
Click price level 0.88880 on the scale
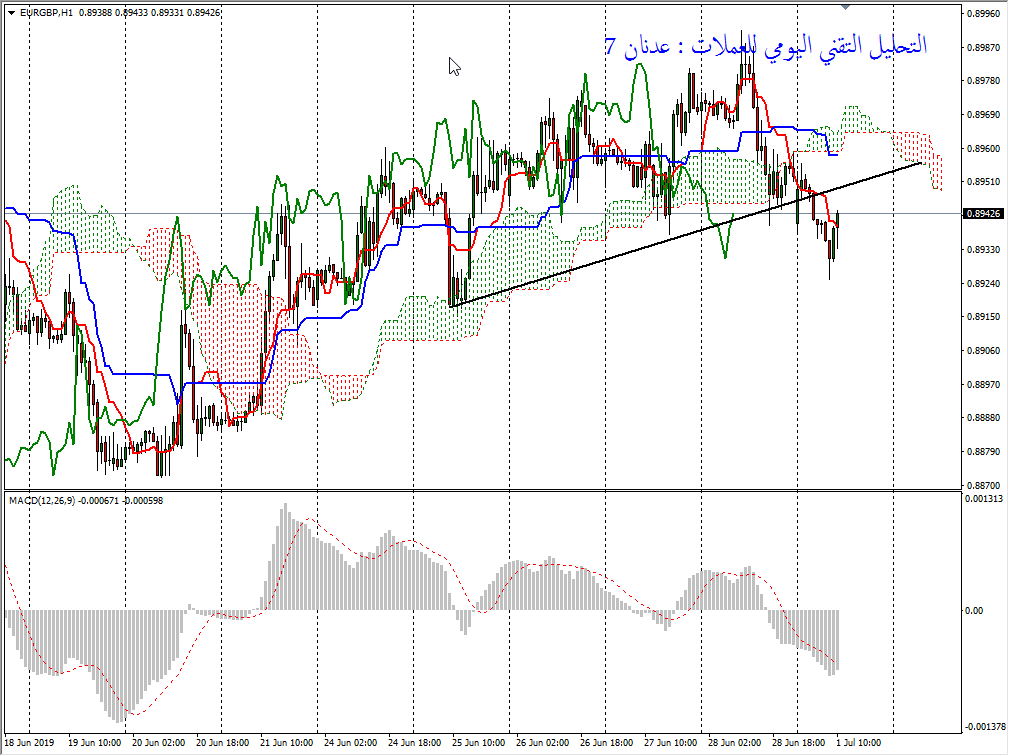pyautogui.click(x=984, y=418)
